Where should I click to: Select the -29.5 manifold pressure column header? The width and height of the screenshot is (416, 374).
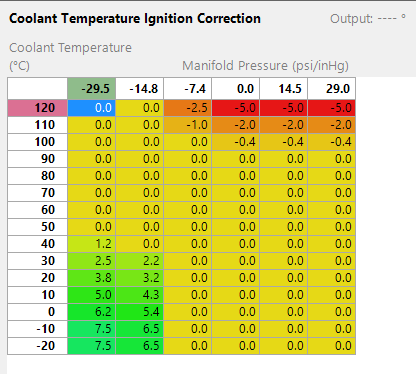pyautogui.click(x=92, y=89)
